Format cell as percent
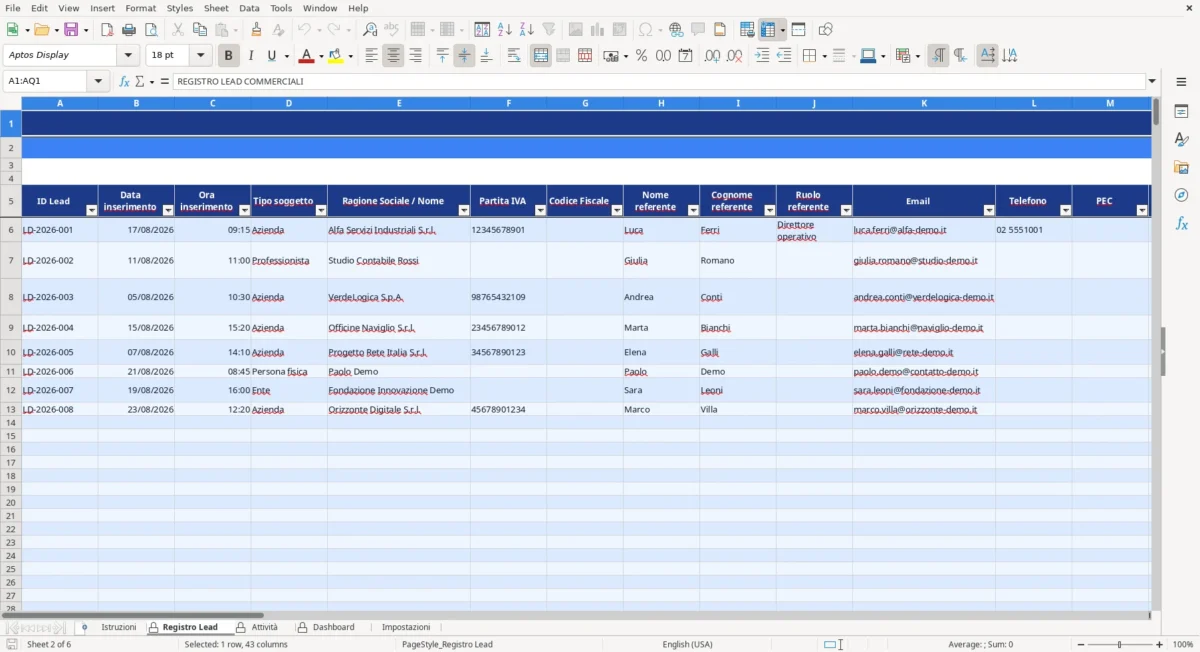 click(642, 56)
